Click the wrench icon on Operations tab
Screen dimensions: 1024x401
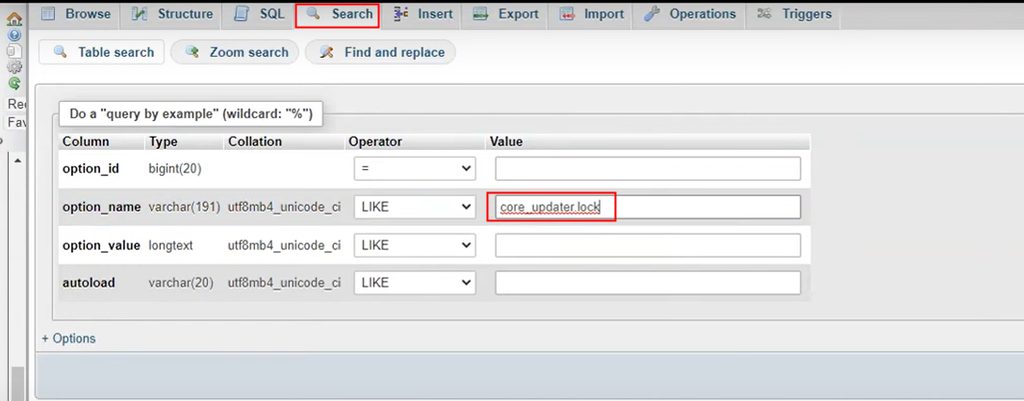[x=652, y=14]
